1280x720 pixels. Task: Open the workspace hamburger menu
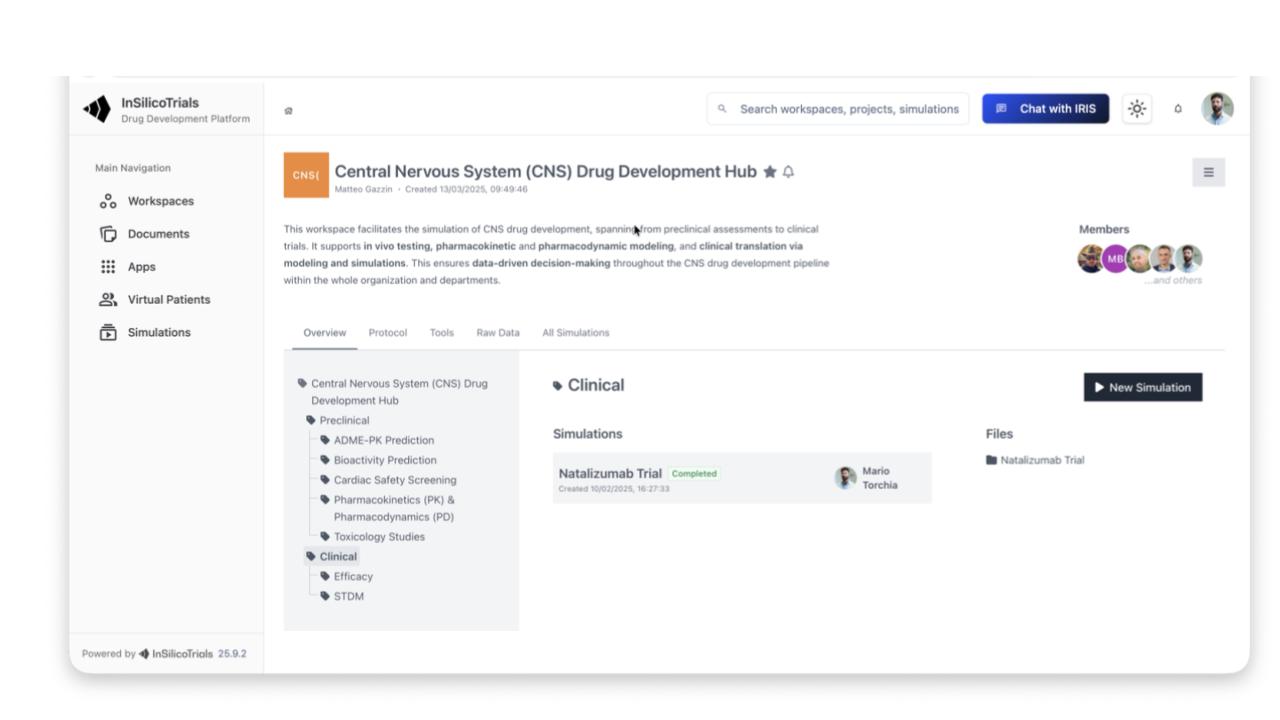pyautogui.click(x=1208, y=172)
